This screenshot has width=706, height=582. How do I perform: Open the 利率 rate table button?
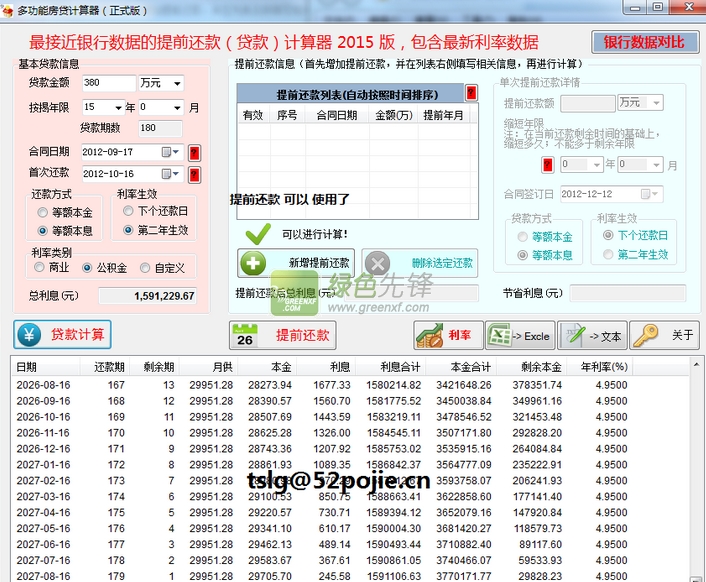(x=448, y=335)
